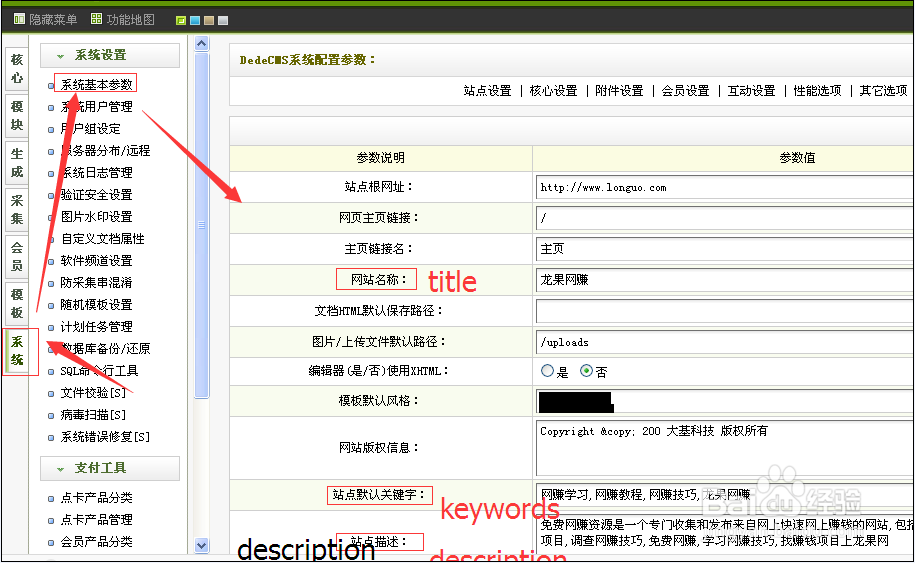Select the blue theme color square
915x563 pixels.
tap(195, 20)
